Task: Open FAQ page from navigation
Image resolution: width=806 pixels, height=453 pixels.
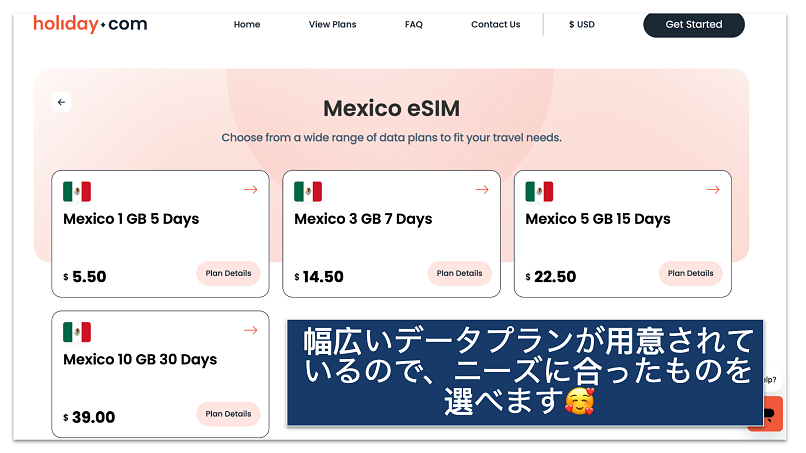Action: point(414,24)
